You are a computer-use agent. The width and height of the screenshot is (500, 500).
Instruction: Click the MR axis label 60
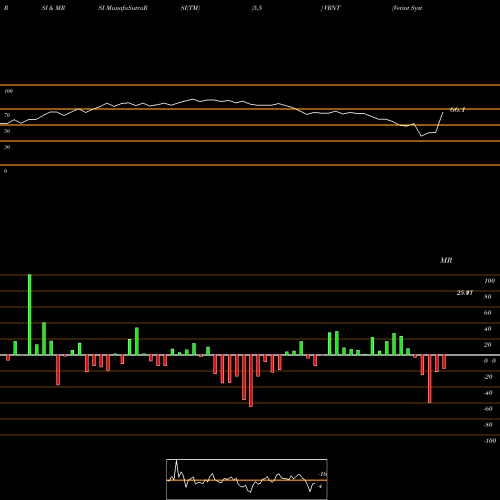click(488, 313)
